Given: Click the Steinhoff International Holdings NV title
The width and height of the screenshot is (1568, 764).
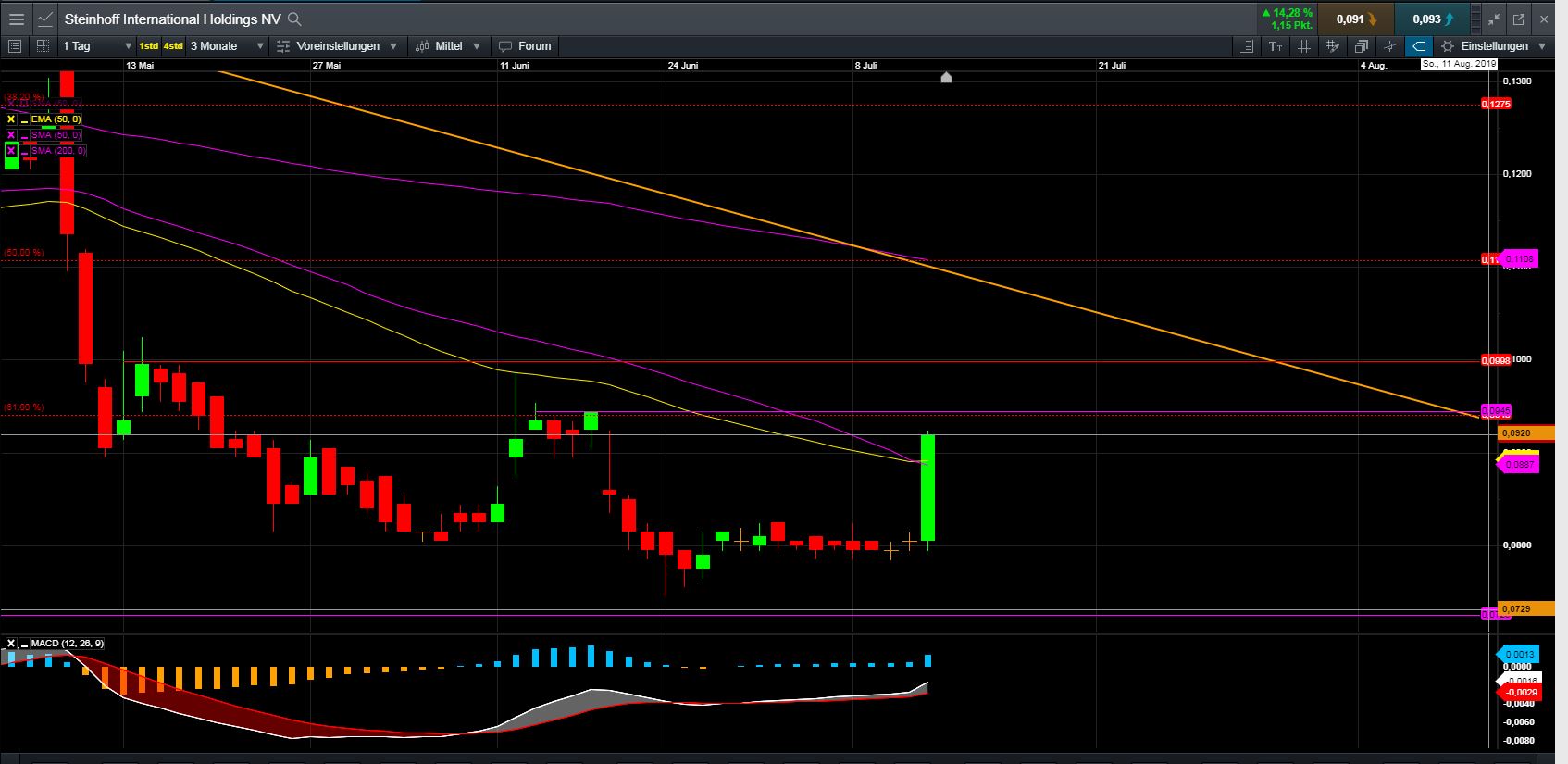Looking at the screenshot, I should coord(172,19).
